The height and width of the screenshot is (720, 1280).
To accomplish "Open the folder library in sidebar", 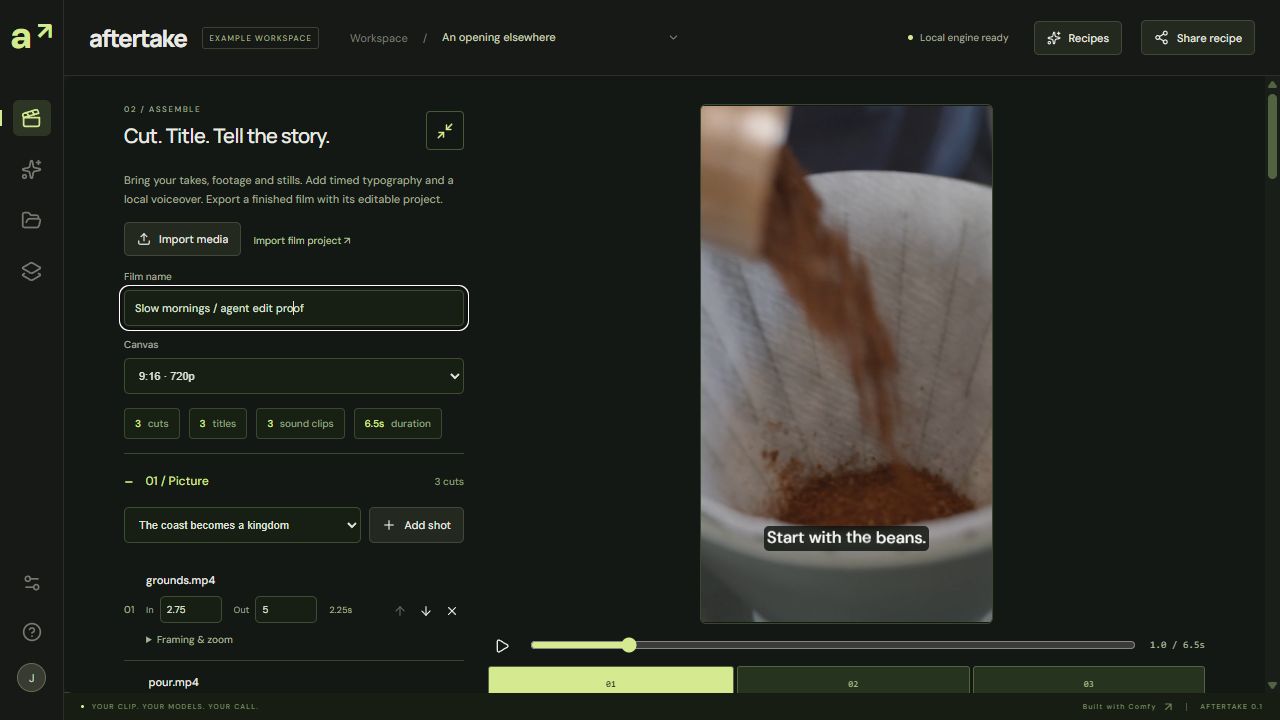I will [31, 220].
